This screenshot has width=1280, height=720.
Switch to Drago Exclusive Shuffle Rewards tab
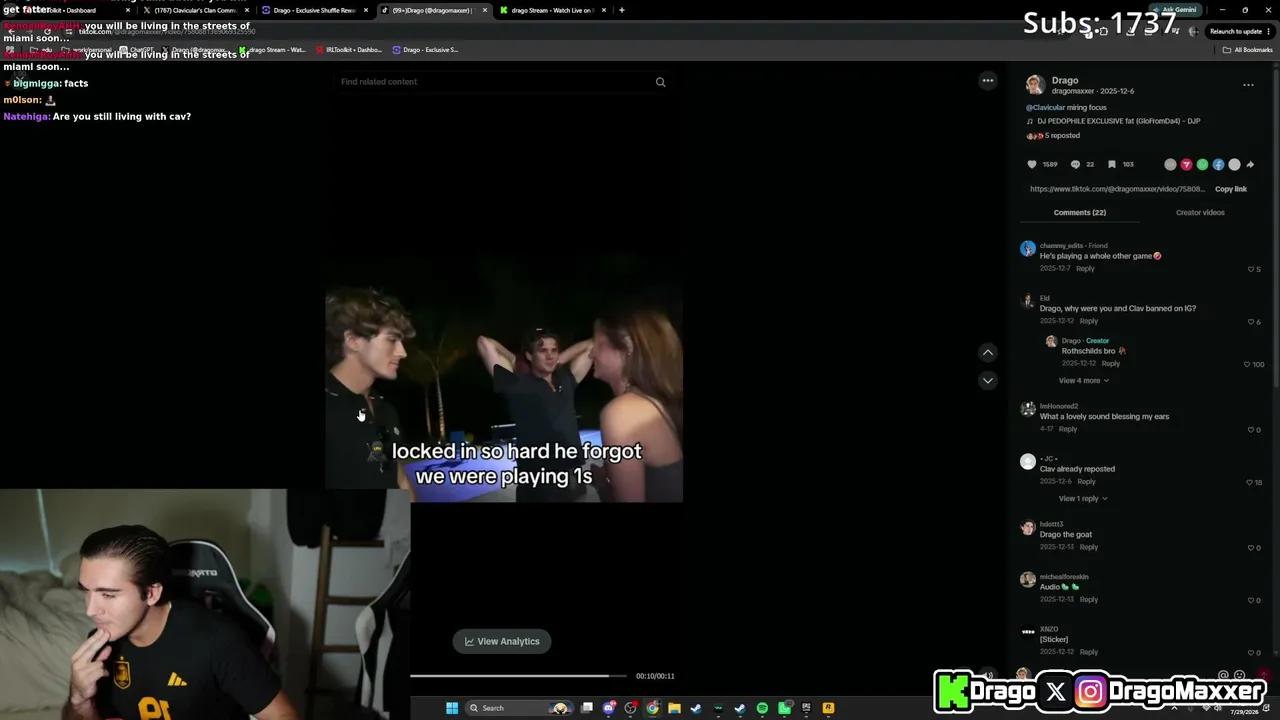point(314,10)
